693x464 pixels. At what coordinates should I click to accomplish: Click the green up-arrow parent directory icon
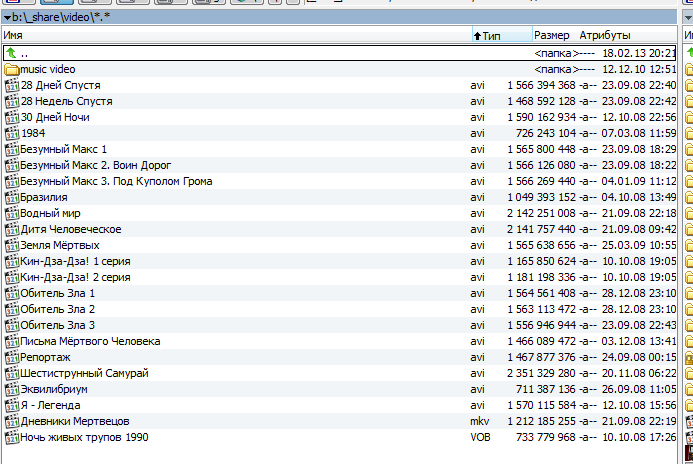tap(11, 53)
